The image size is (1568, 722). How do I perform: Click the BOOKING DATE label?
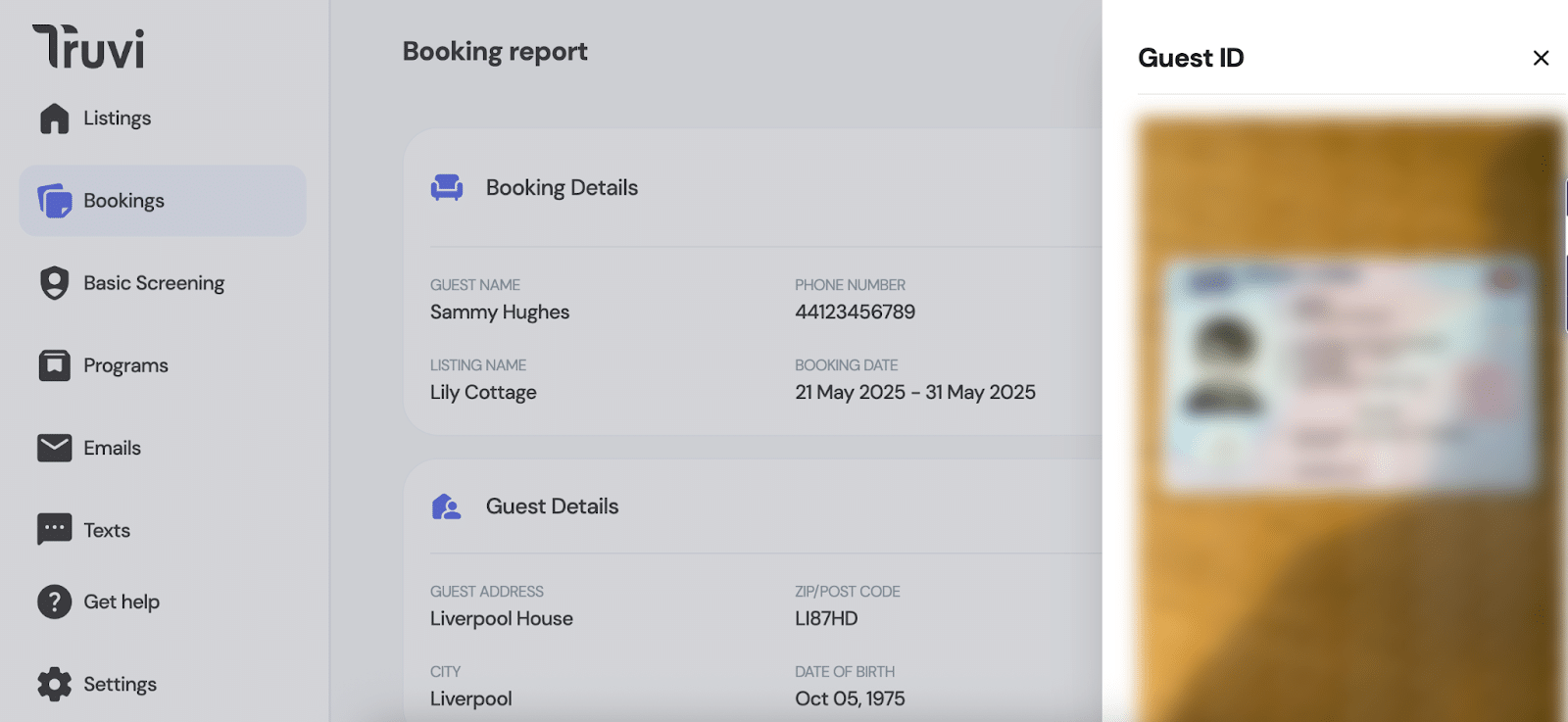(x=847, y=365)
